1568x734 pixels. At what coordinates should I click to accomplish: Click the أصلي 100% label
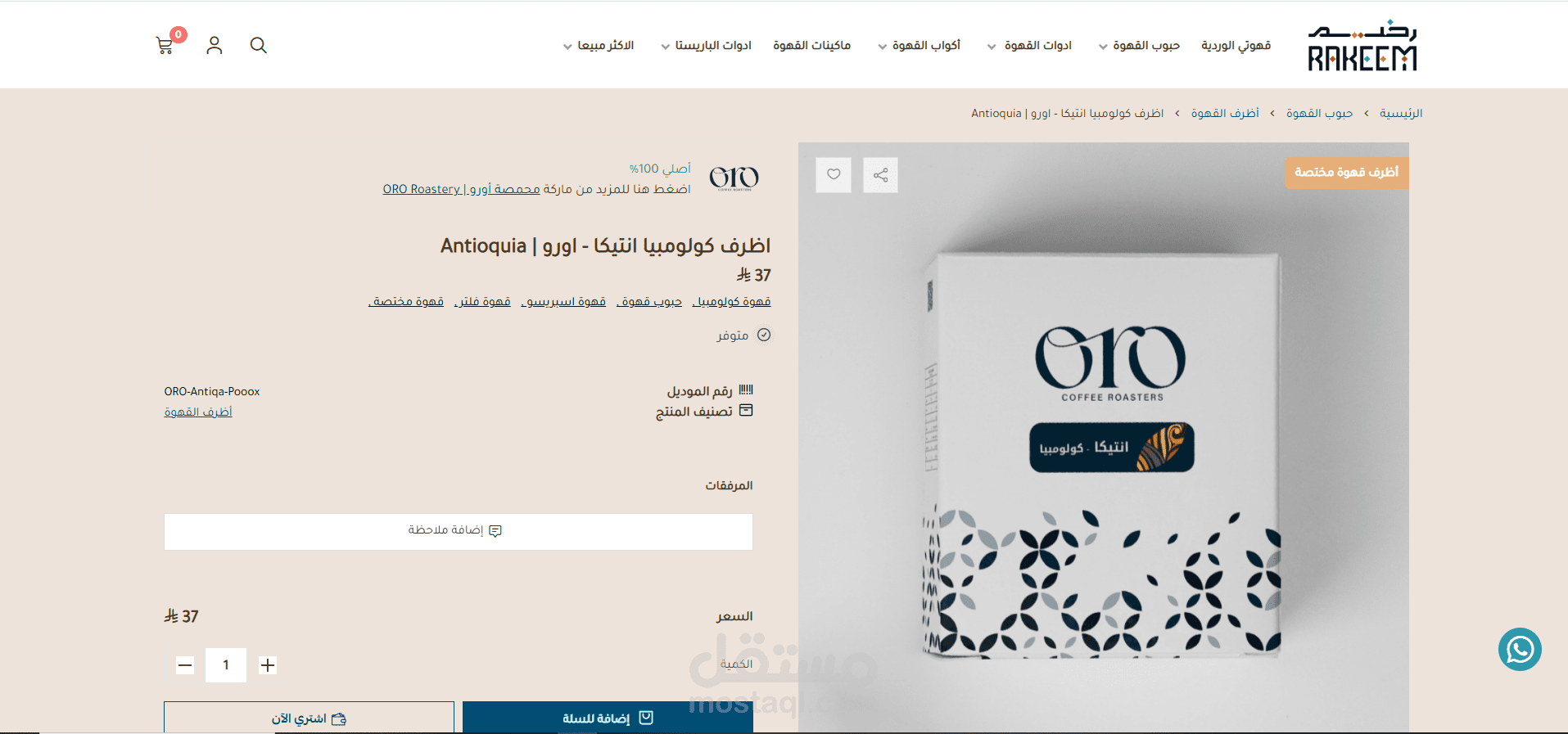(660, 169)
